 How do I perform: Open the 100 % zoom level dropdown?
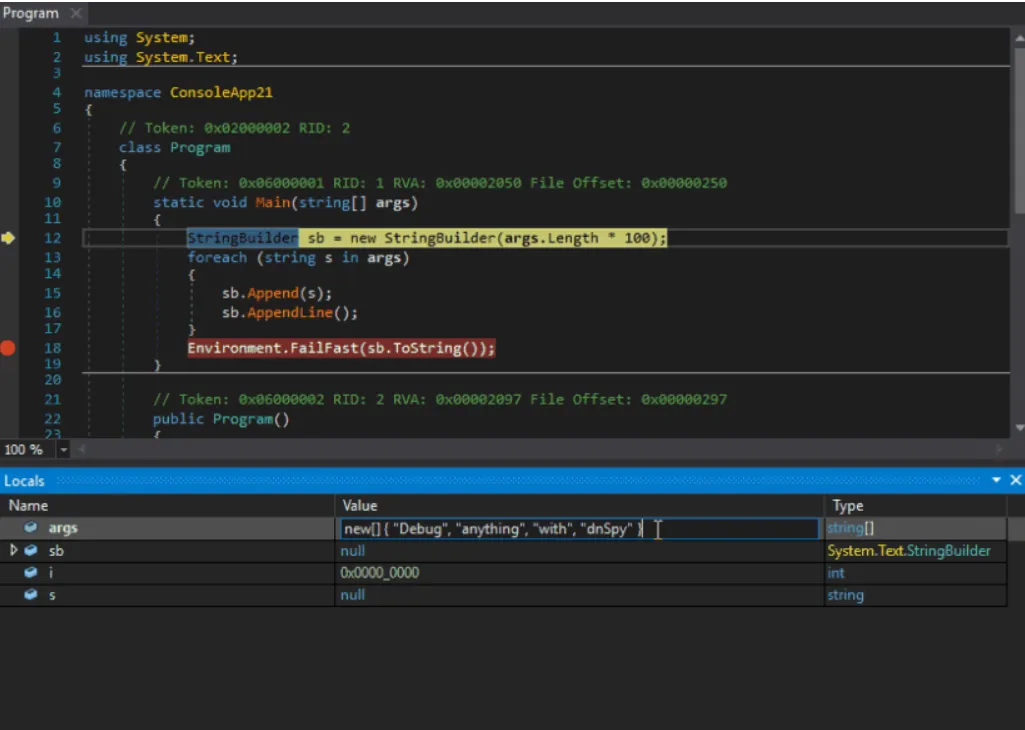coord(64,450)
